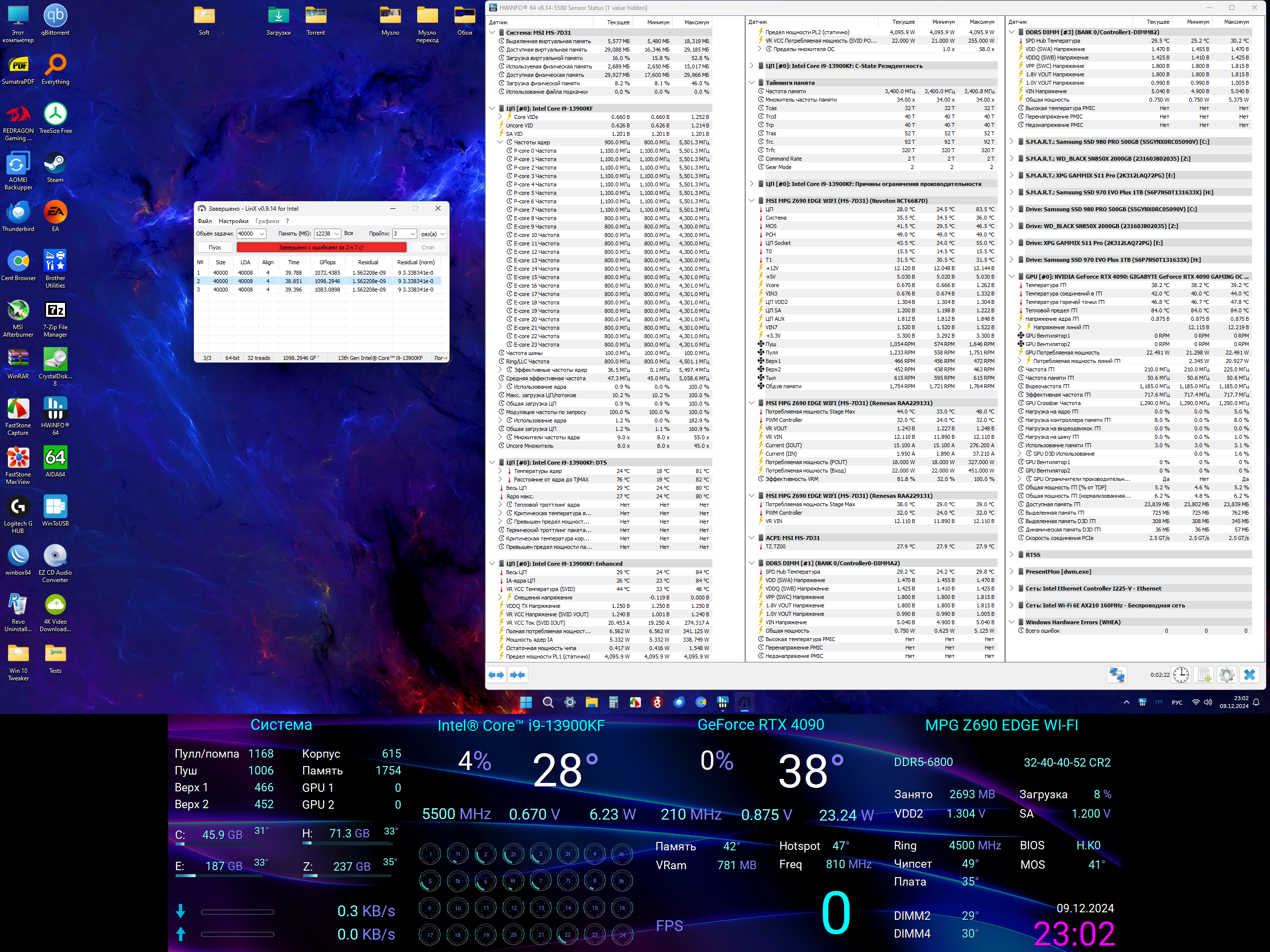Open HWiNFO sensor settings gear icon
This screenshot has height=952, width=1270.
point(1226,675)
